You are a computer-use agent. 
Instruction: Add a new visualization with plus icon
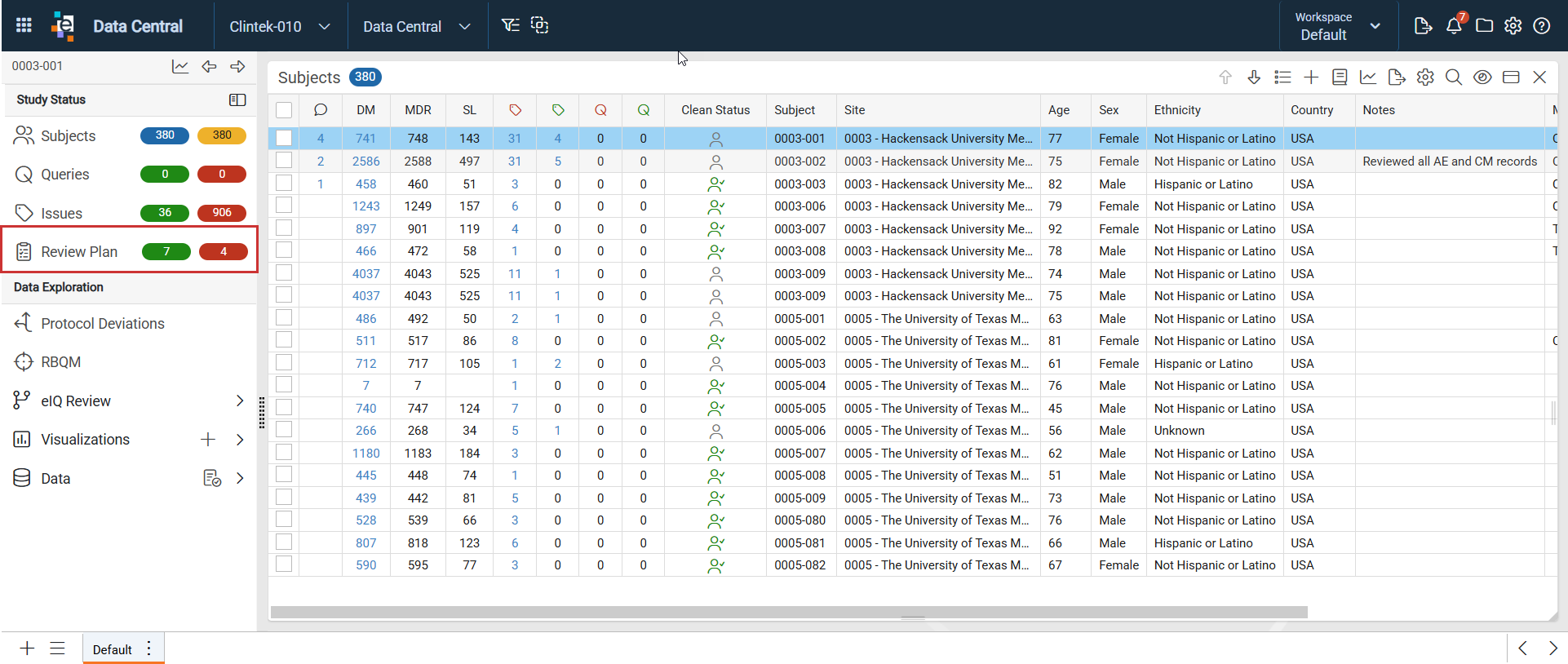coord(208,440)
